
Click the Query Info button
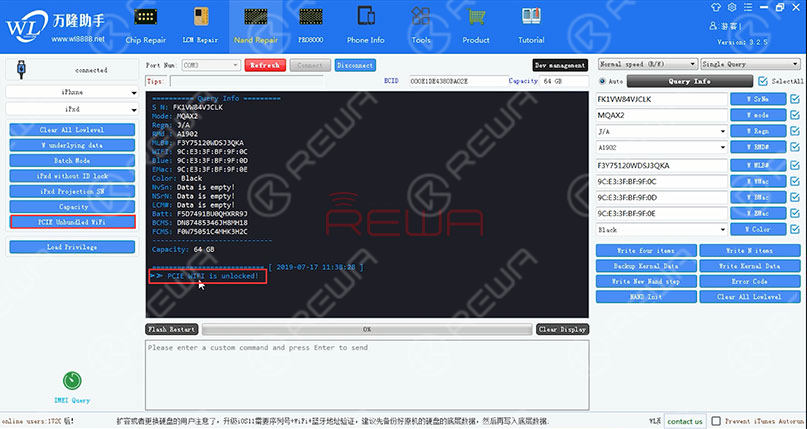690,81
